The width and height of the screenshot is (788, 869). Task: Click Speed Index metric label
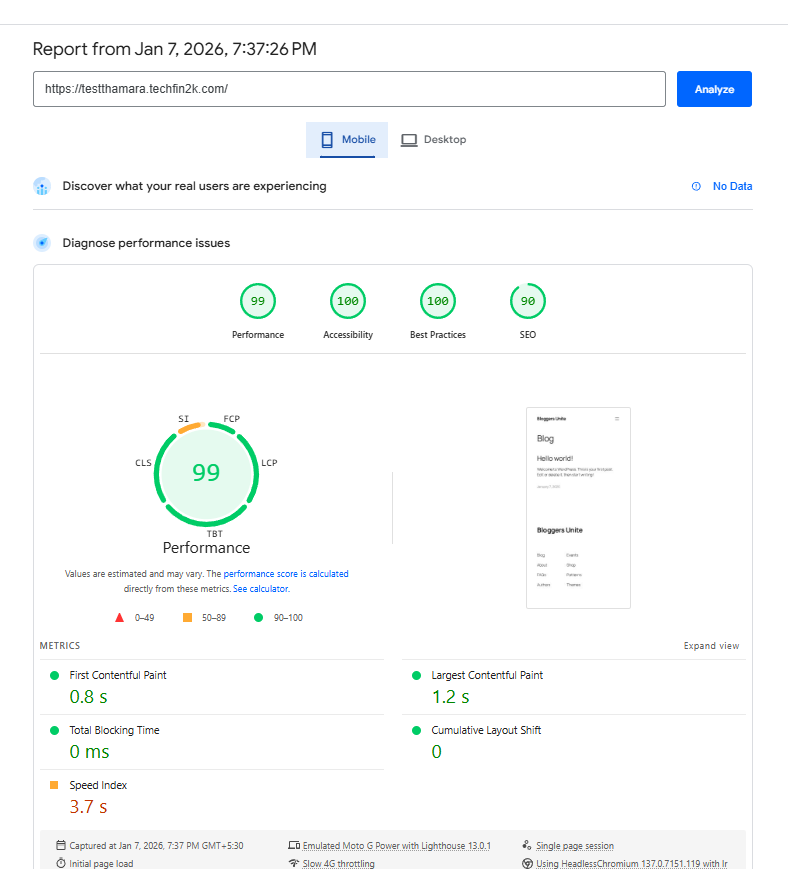click(x=98, y=785)
